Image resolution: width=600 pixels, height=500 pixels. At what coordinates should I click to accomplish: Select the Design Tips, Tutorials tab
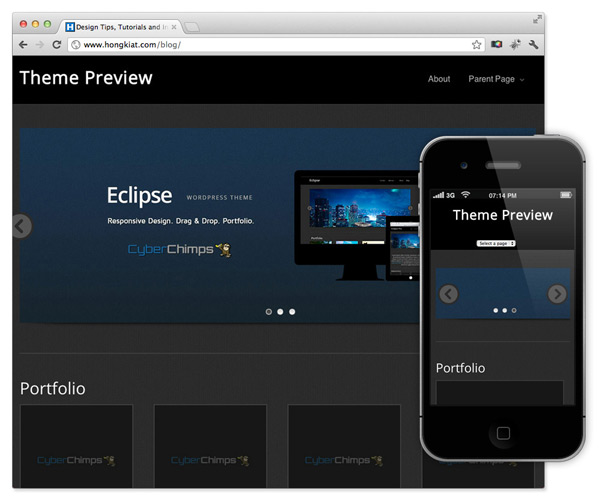pyautogui.click(x=119, y=27)
